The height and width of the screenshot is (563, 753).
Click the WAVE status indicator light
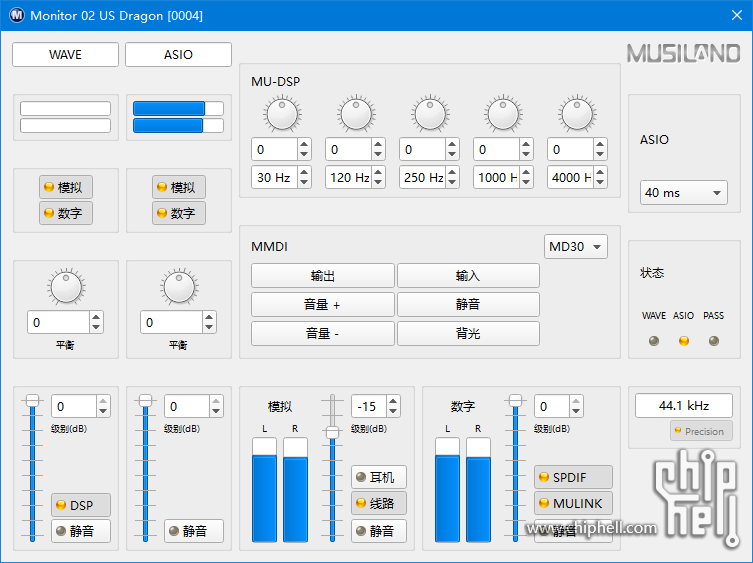pyautogui.click(x=654, y=341)
